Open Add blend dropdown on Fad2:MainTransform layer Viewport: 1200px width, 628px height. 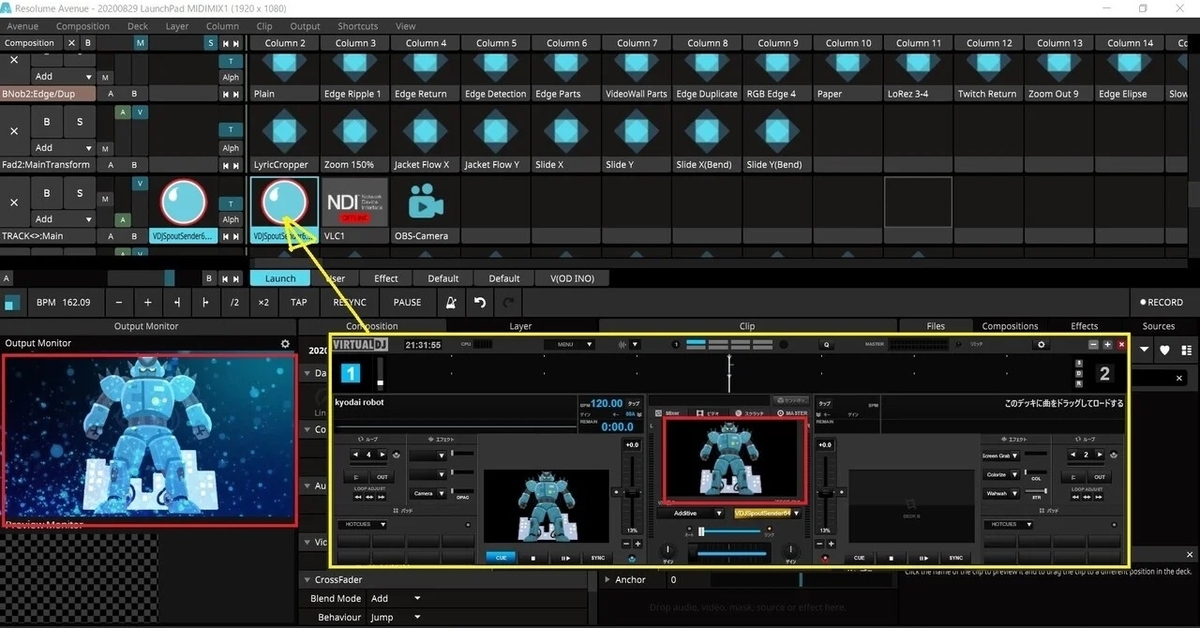[64, 148]
